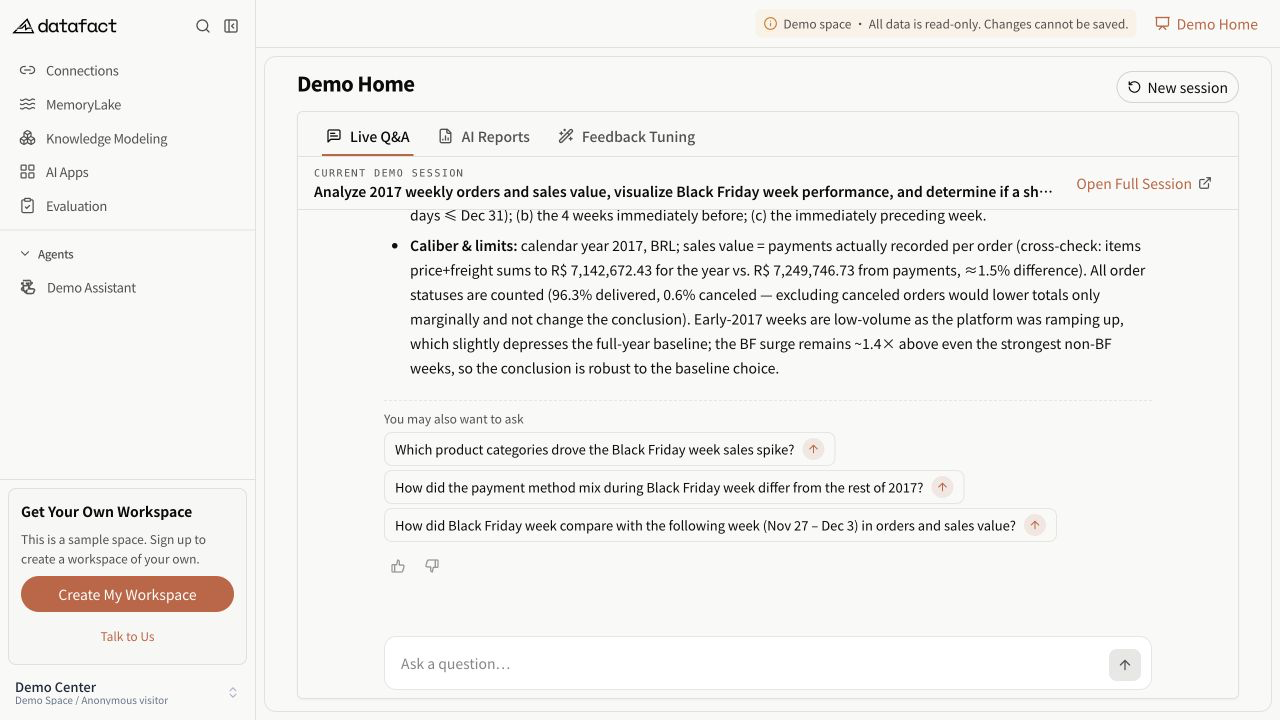Click Open Full Session link
Screen dimensions: 1280x720
(x=1144, y=184)
